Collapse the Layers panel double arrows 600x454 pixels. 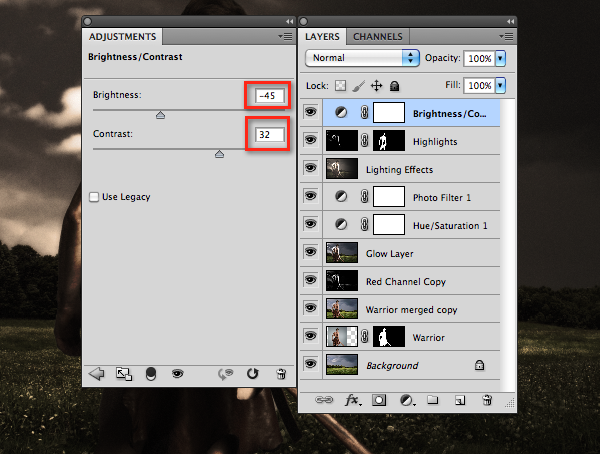click(510, 21)
